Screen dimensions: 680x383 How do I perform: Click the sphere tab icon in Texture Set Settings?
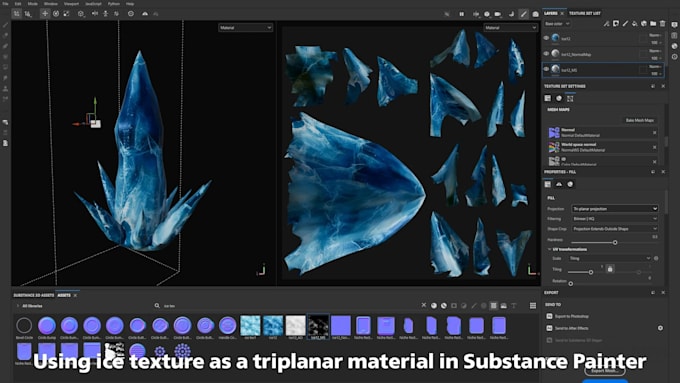[x=559, y=98]
